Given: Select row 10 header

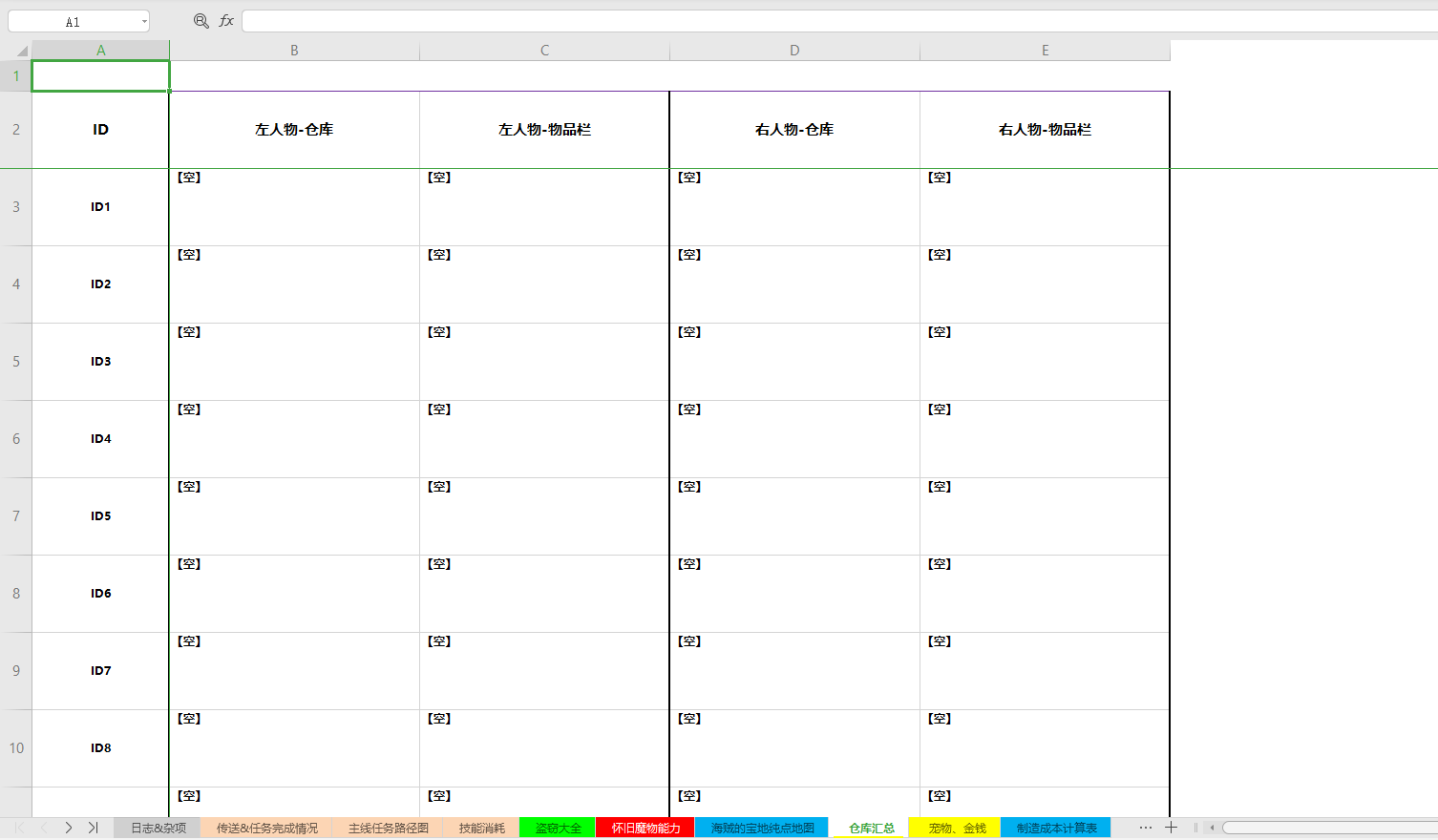Looking at the screenshot, I should (x=16, y=748).
